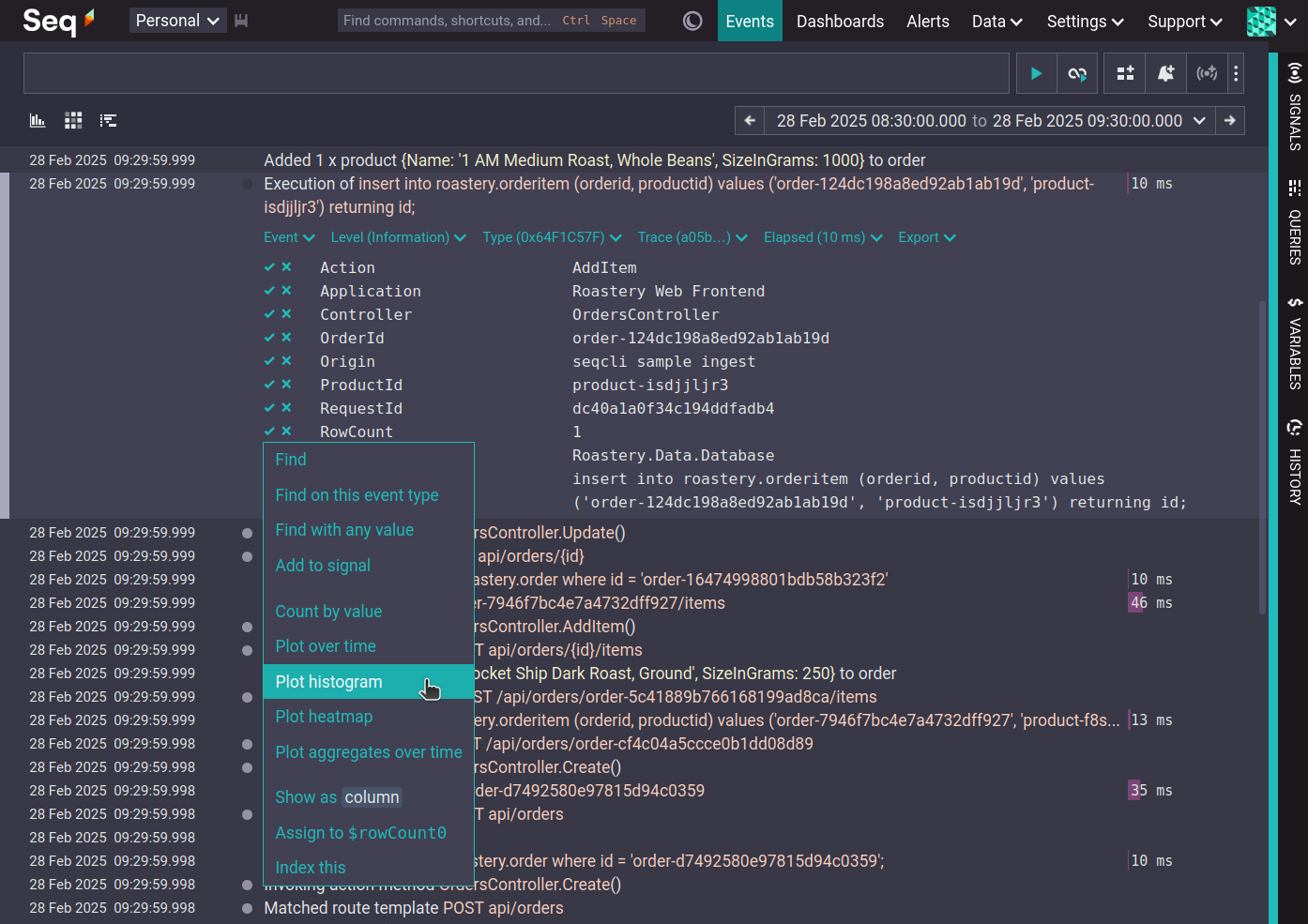Open the Type (0x64F1C57F) dropdown
Viewport: 1308px width, 924px height.
(551, 237)
